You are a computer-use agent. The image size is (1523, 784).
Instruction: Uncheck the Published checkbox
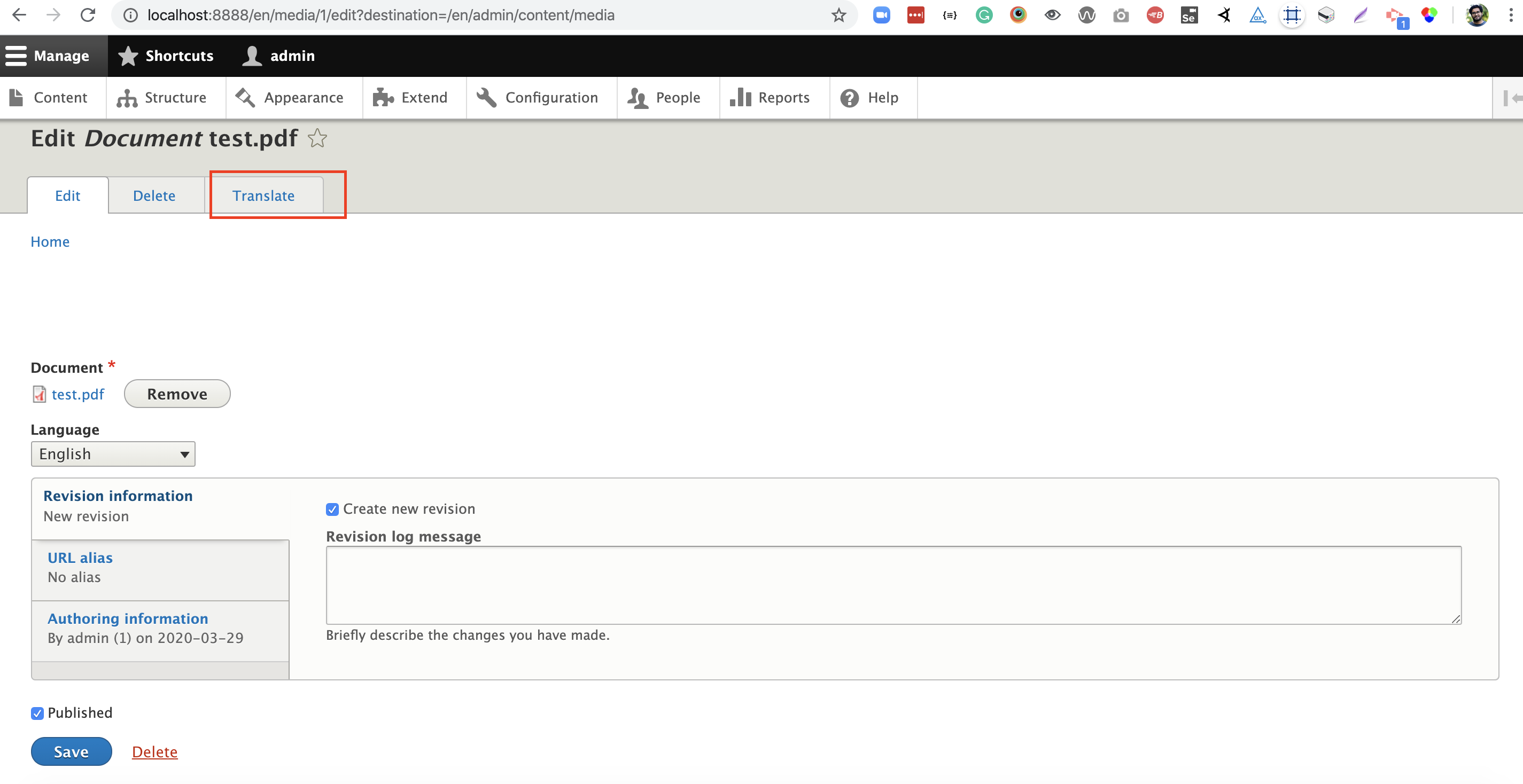pyautogui.click(x=37, y=713)
